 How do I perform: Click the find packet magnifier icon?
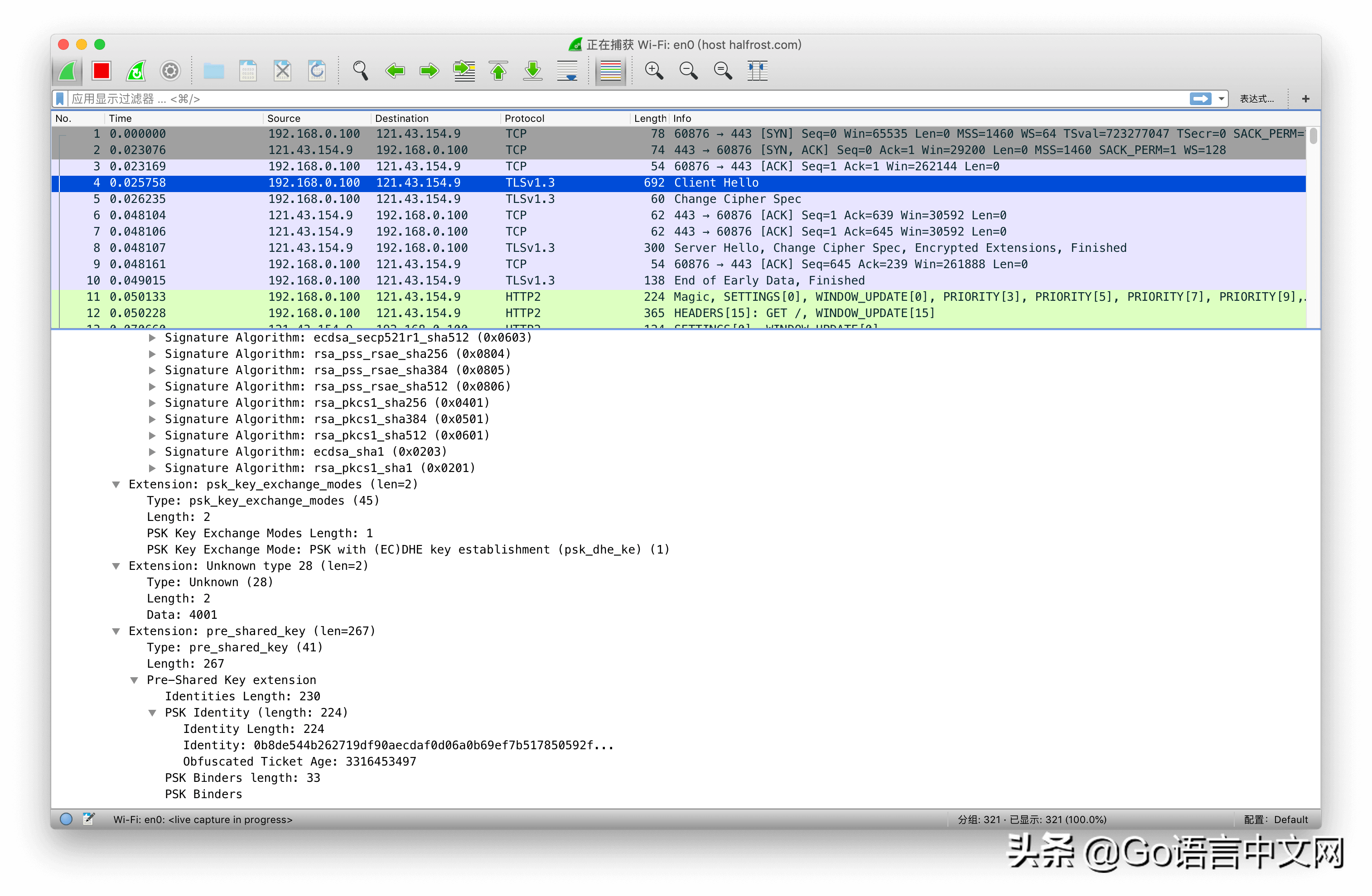point(360,71)
